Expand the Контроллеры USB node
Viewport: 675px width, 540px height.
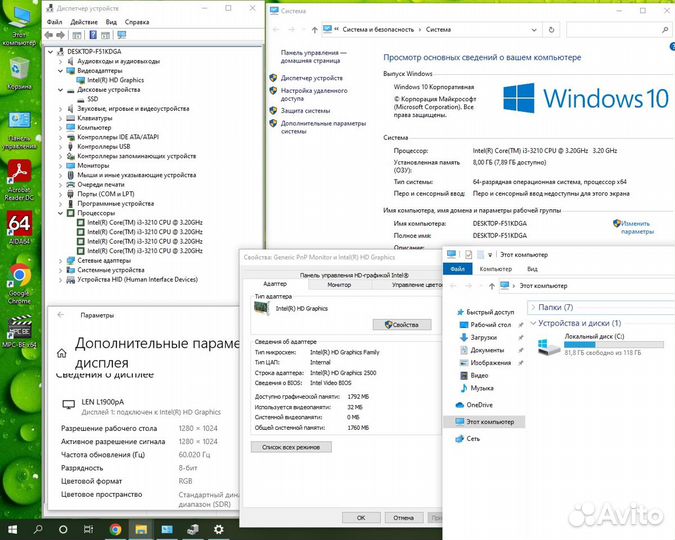[60, 147]
